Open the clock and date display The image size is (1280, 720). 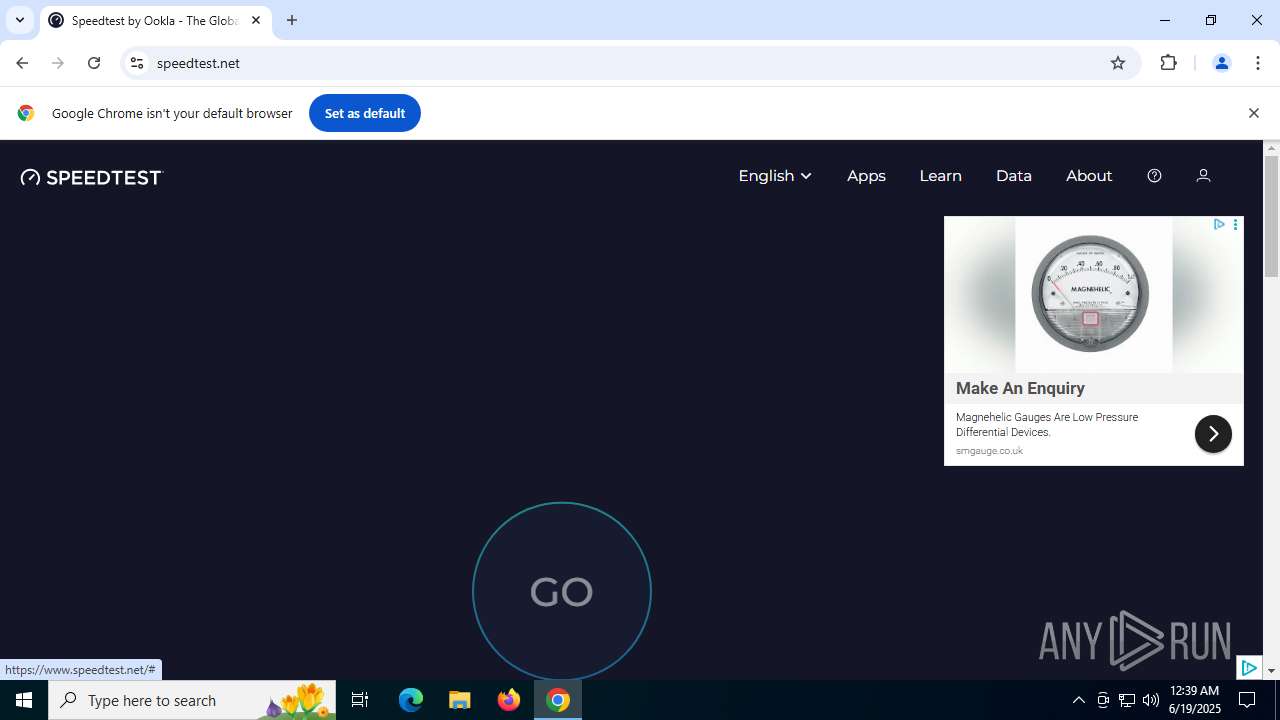[1195, 700]
